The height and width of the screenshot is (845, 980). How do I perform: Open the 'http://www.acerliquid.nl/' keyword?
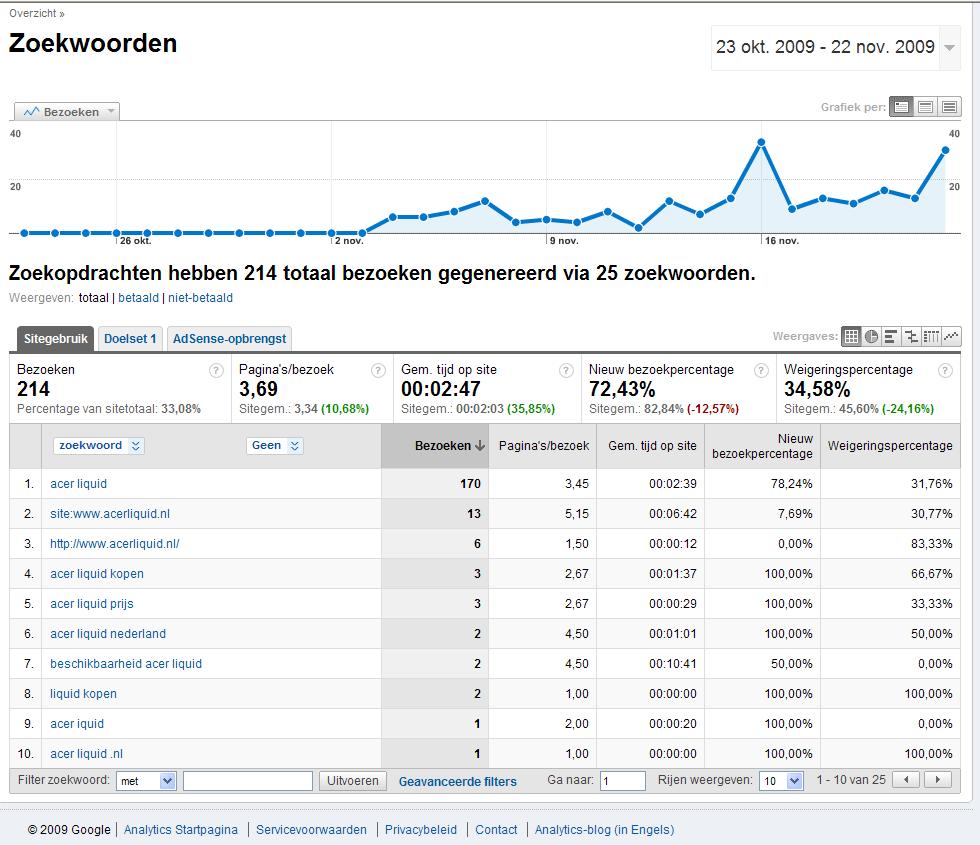(x=114, y=544)
